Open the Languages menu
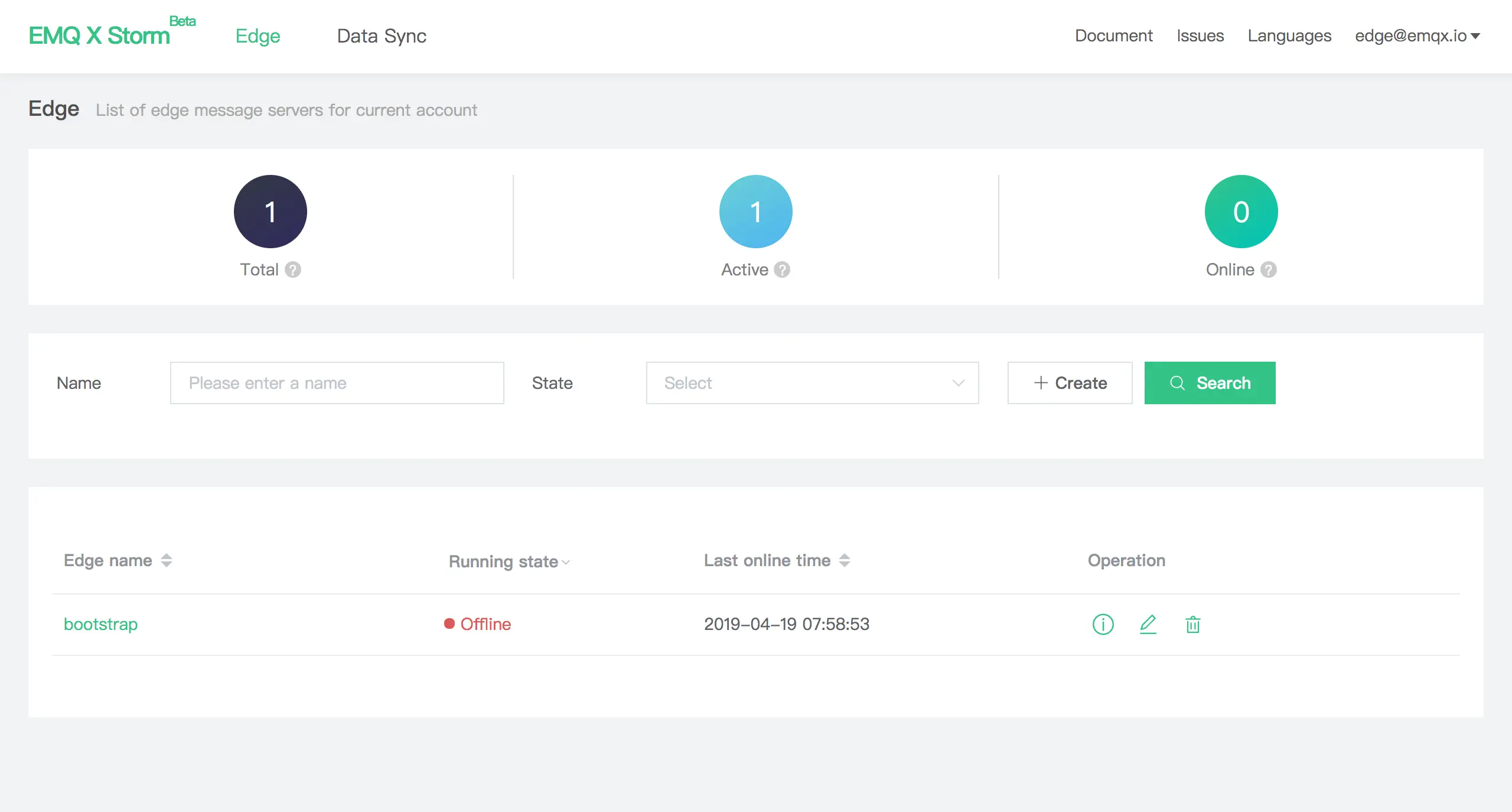The image size is (1512, 812). (1289, 36)
